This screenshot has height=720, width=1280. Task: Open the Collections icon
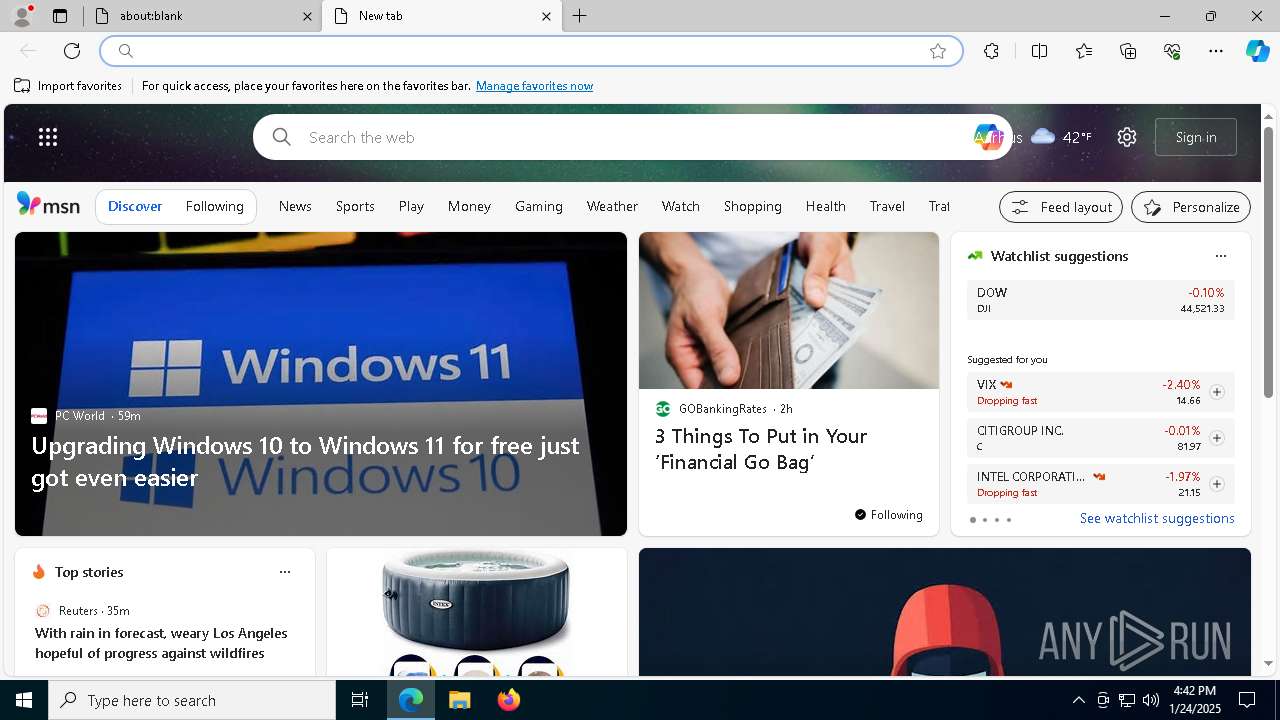(x=1128, y=51)
